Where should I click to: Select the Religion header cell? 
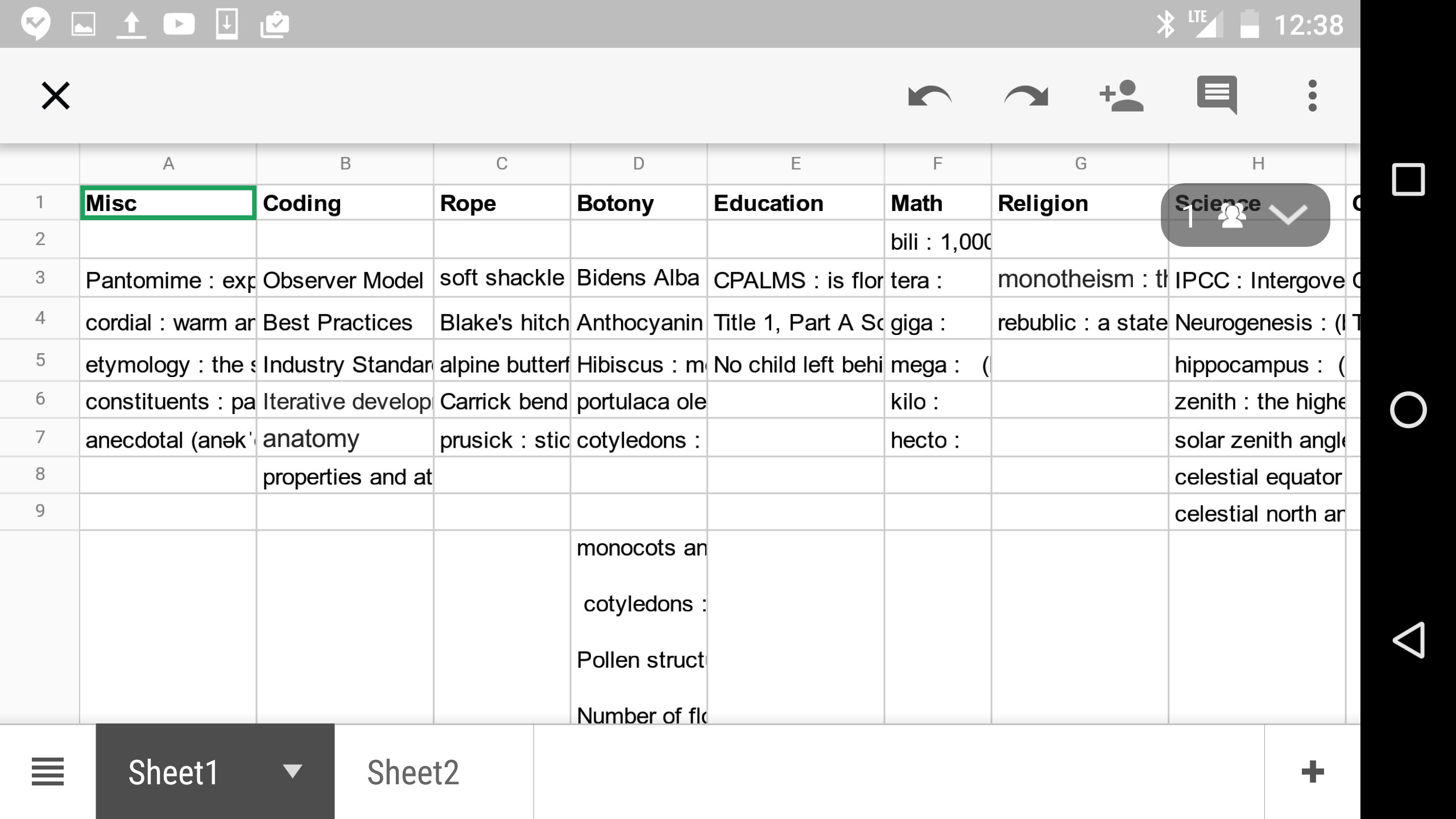pyautogui.click(x=1081, y=202)
